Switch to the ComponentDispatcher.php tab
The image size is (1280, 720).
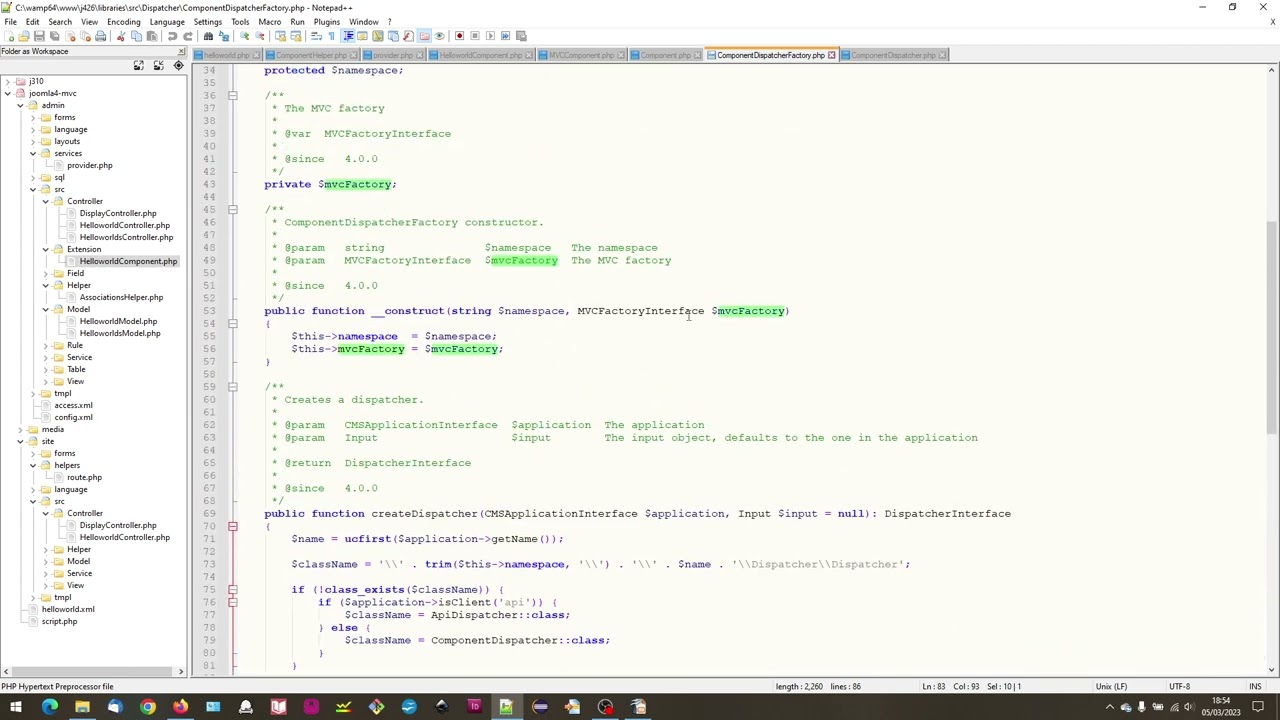[x=893, y=55]
